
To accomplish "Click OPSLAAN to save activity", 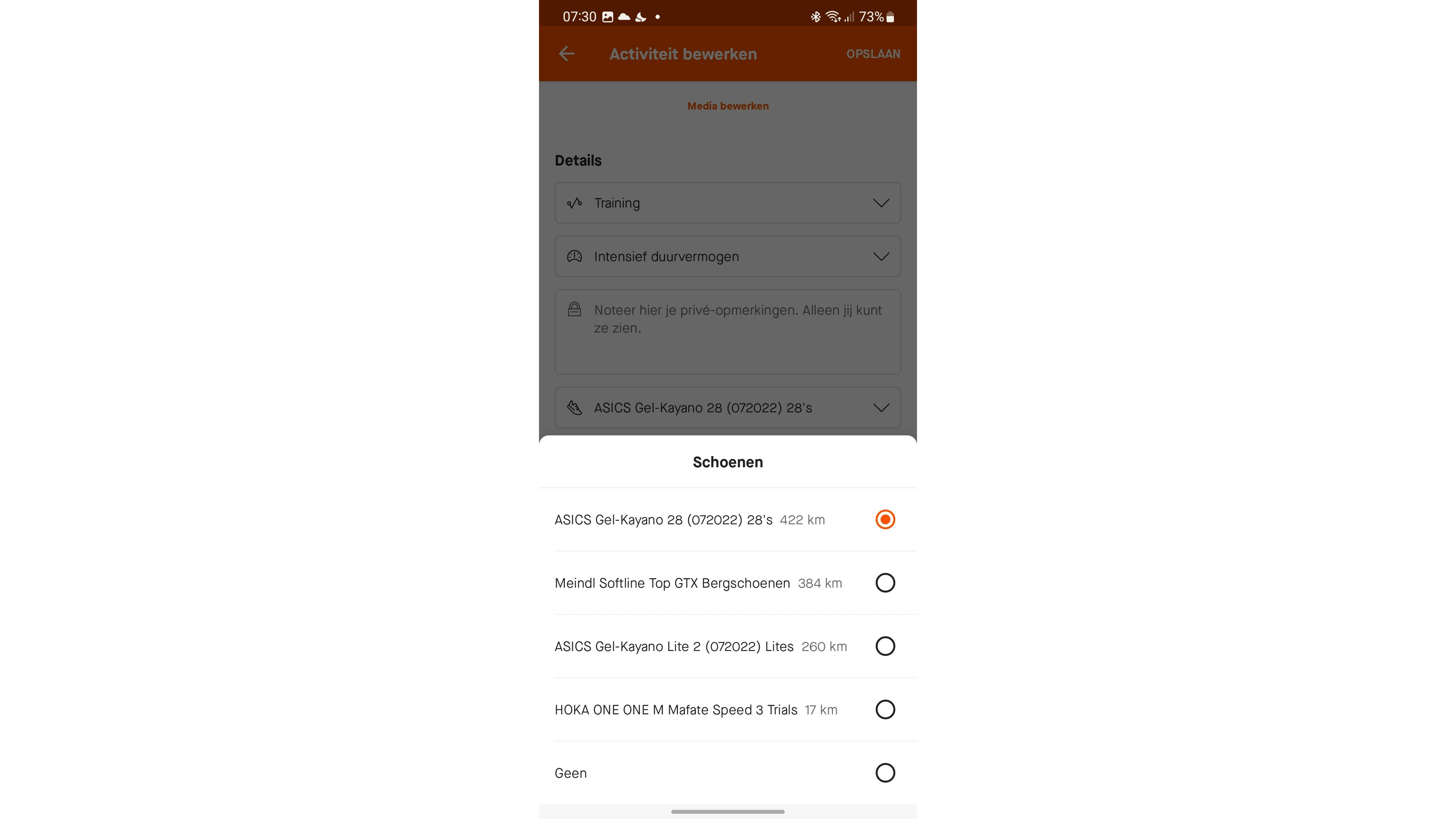I will (873, 54).
